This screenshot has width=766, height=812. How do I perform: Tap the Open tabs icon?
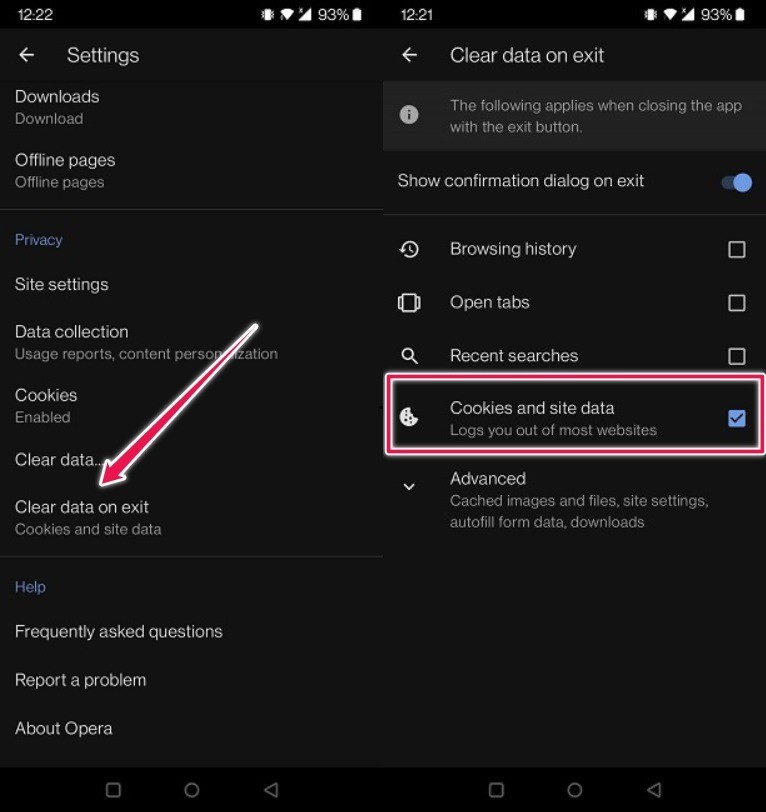(x=409, y=302)
